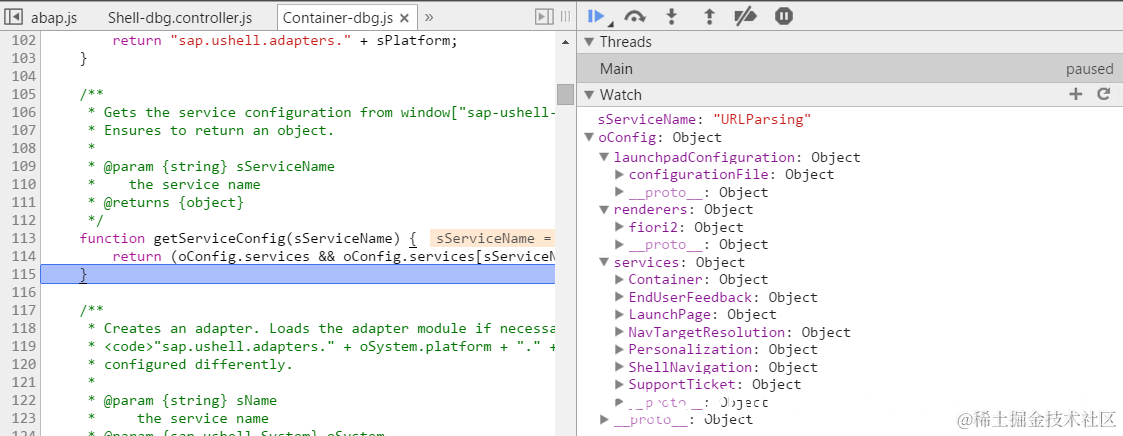Show more open tabs chevron

(429, 17)
